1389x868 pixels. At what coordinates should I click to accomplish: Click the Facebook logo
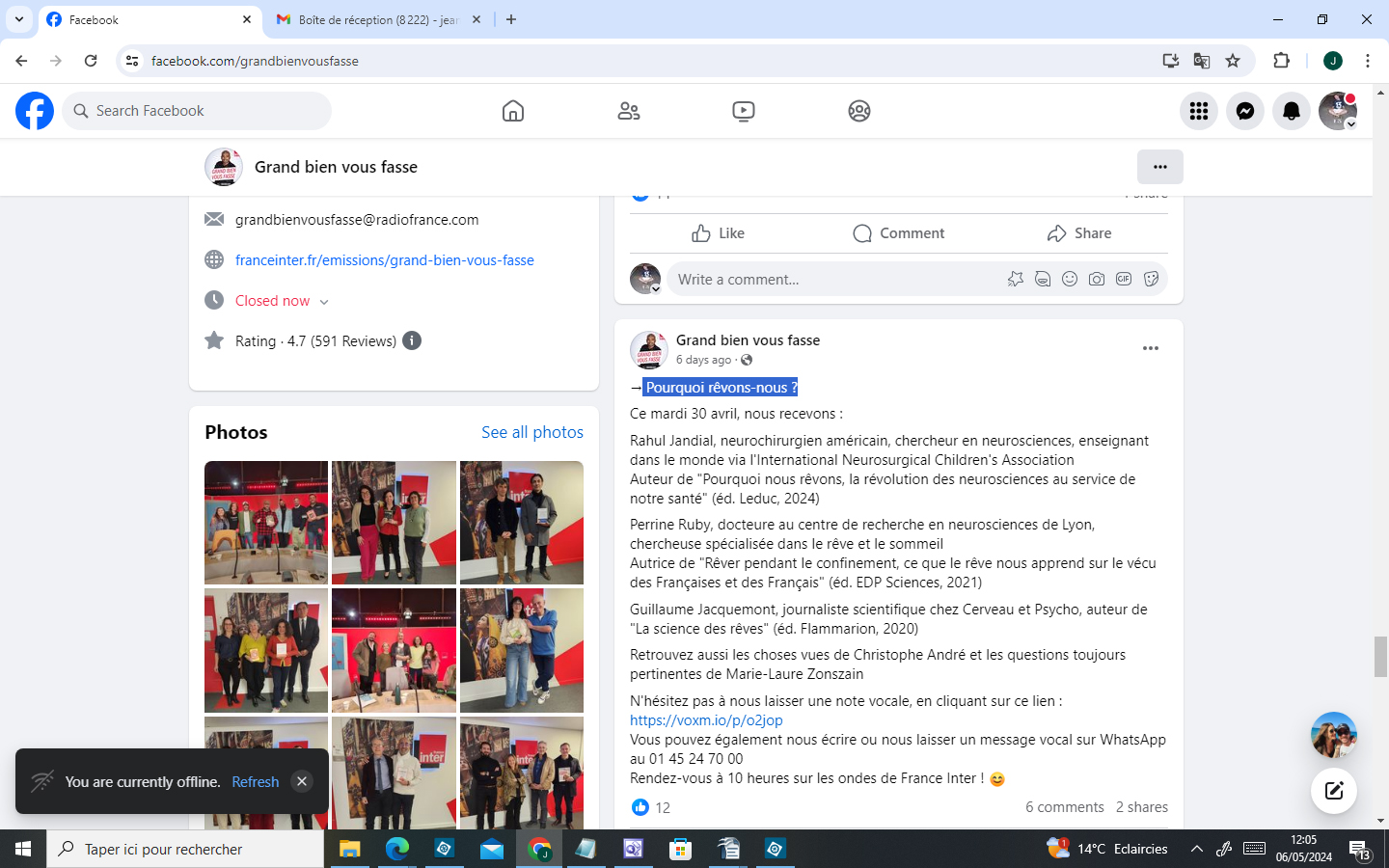[x=35, y=111]
